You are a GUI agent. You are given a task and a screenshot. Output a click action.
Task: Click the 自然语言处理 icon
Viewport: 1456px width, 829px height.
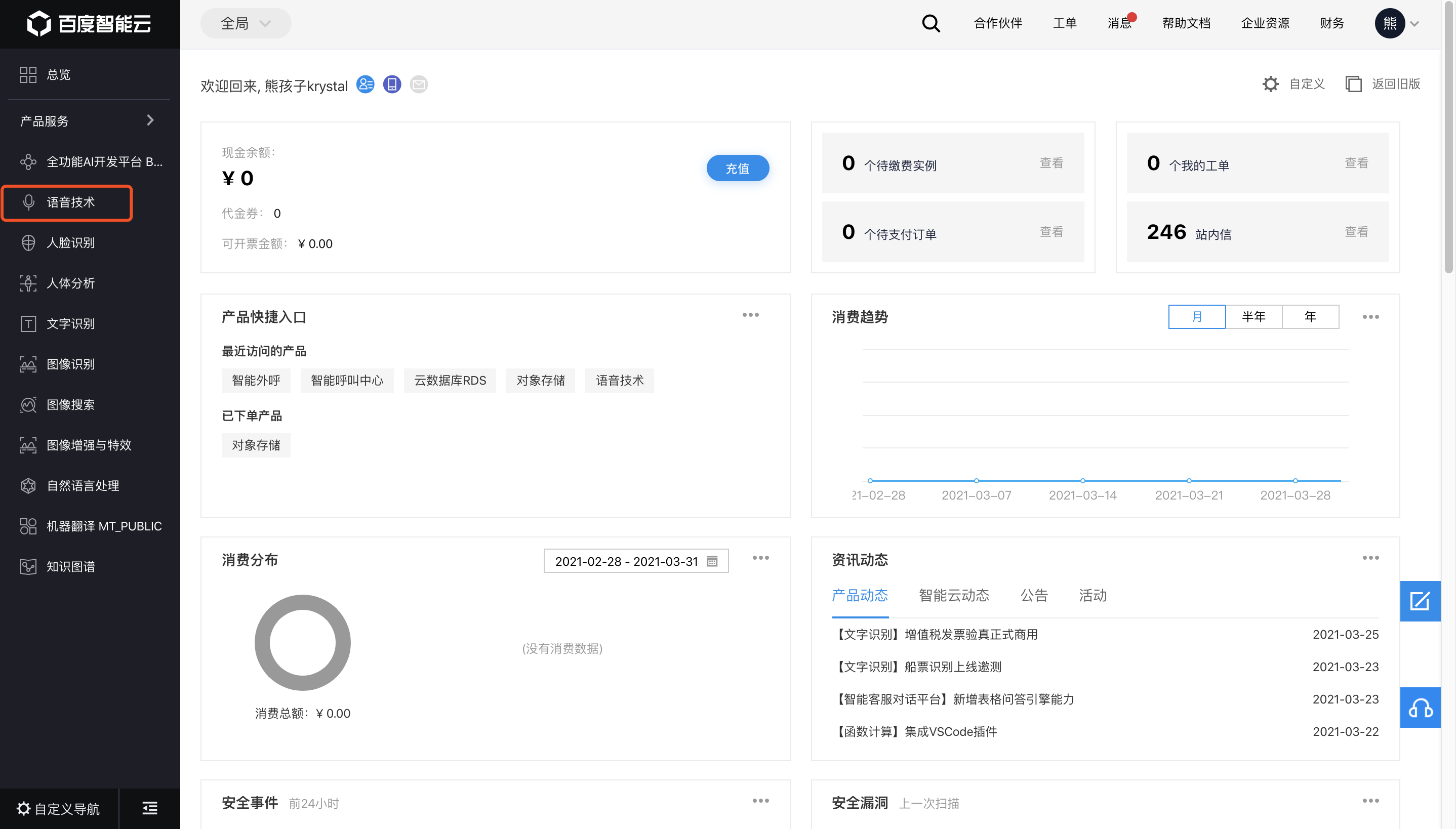pos(28,486)
